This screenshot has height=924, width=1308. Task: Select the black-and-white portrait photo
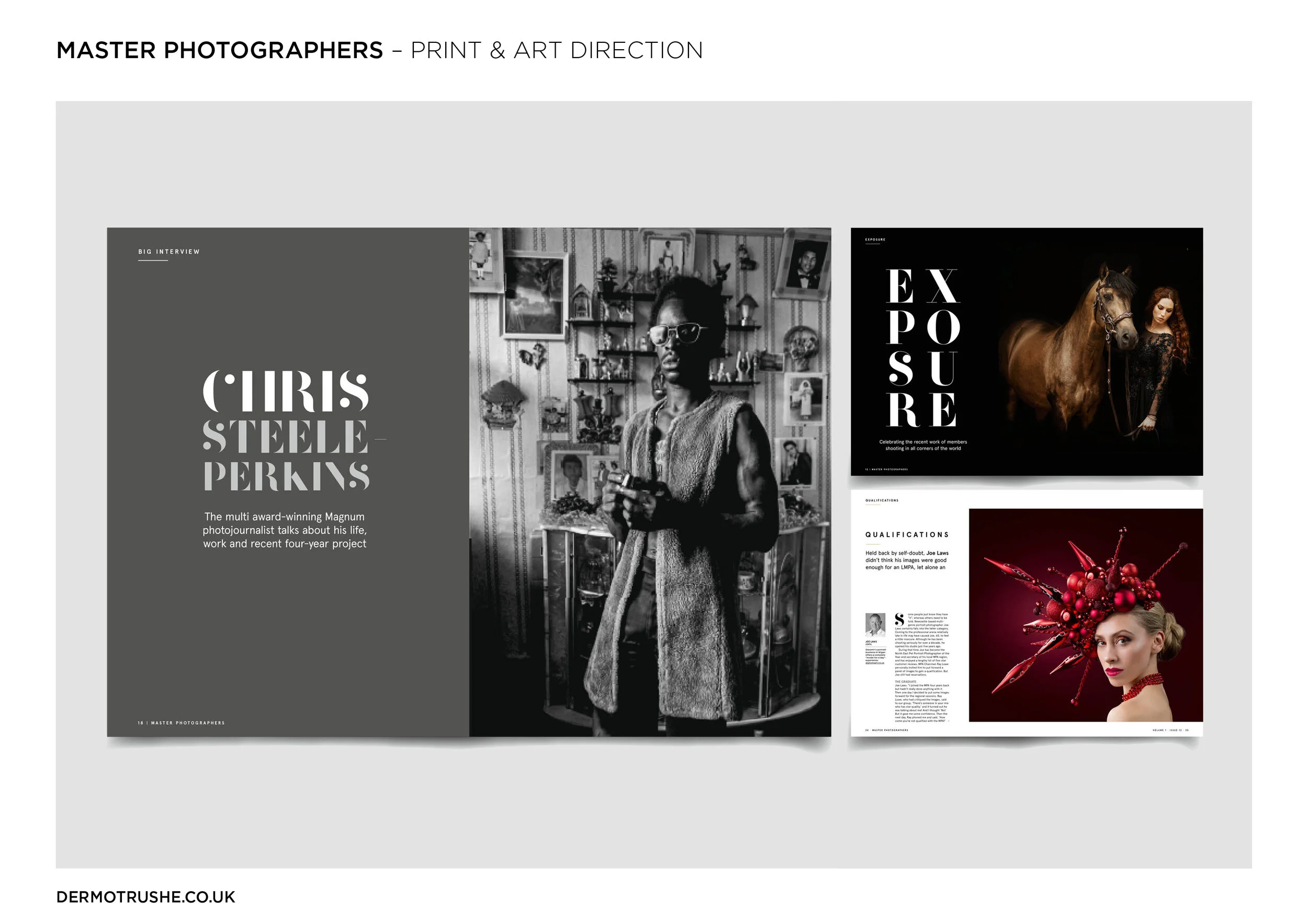point(650,482)
